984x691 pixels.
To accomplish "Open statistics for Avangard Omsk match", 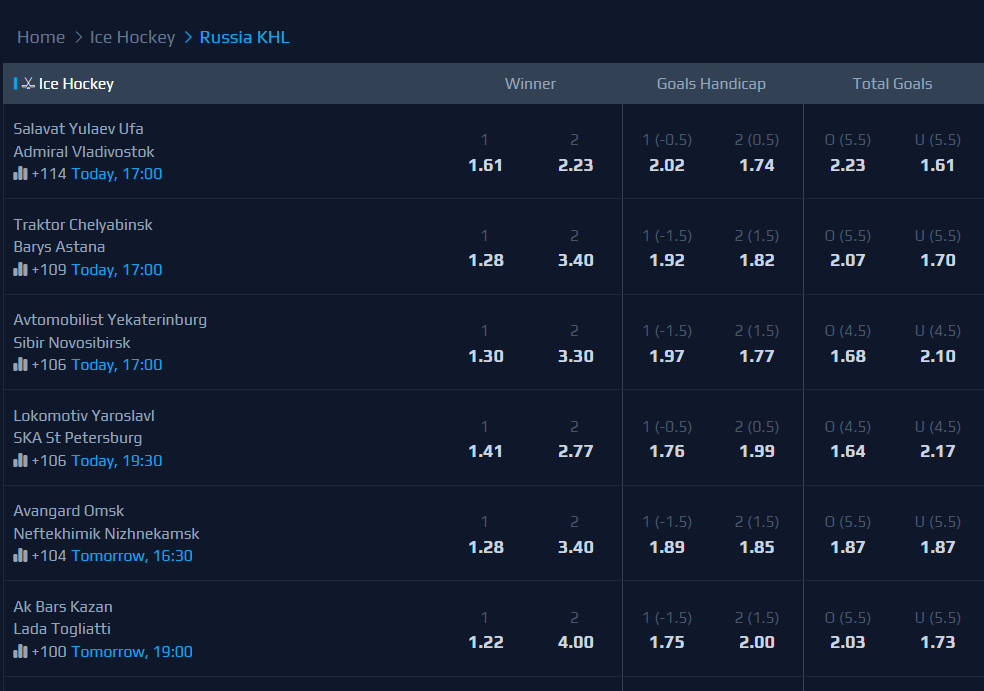I will point(18,556).
